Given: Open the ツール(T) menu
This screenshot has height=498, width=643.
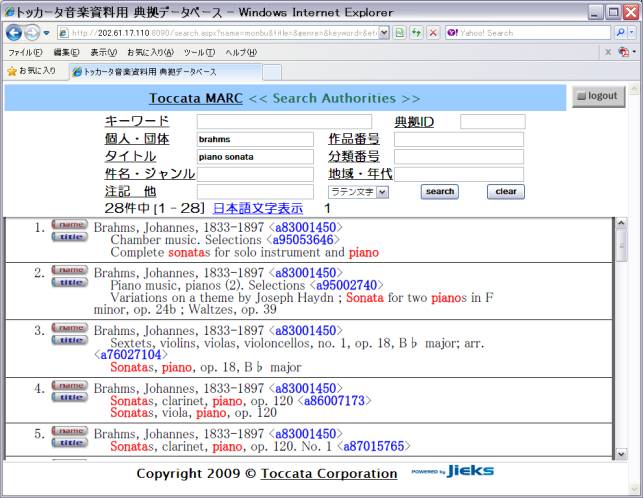Looking at the screenshot, I should 199,53.
